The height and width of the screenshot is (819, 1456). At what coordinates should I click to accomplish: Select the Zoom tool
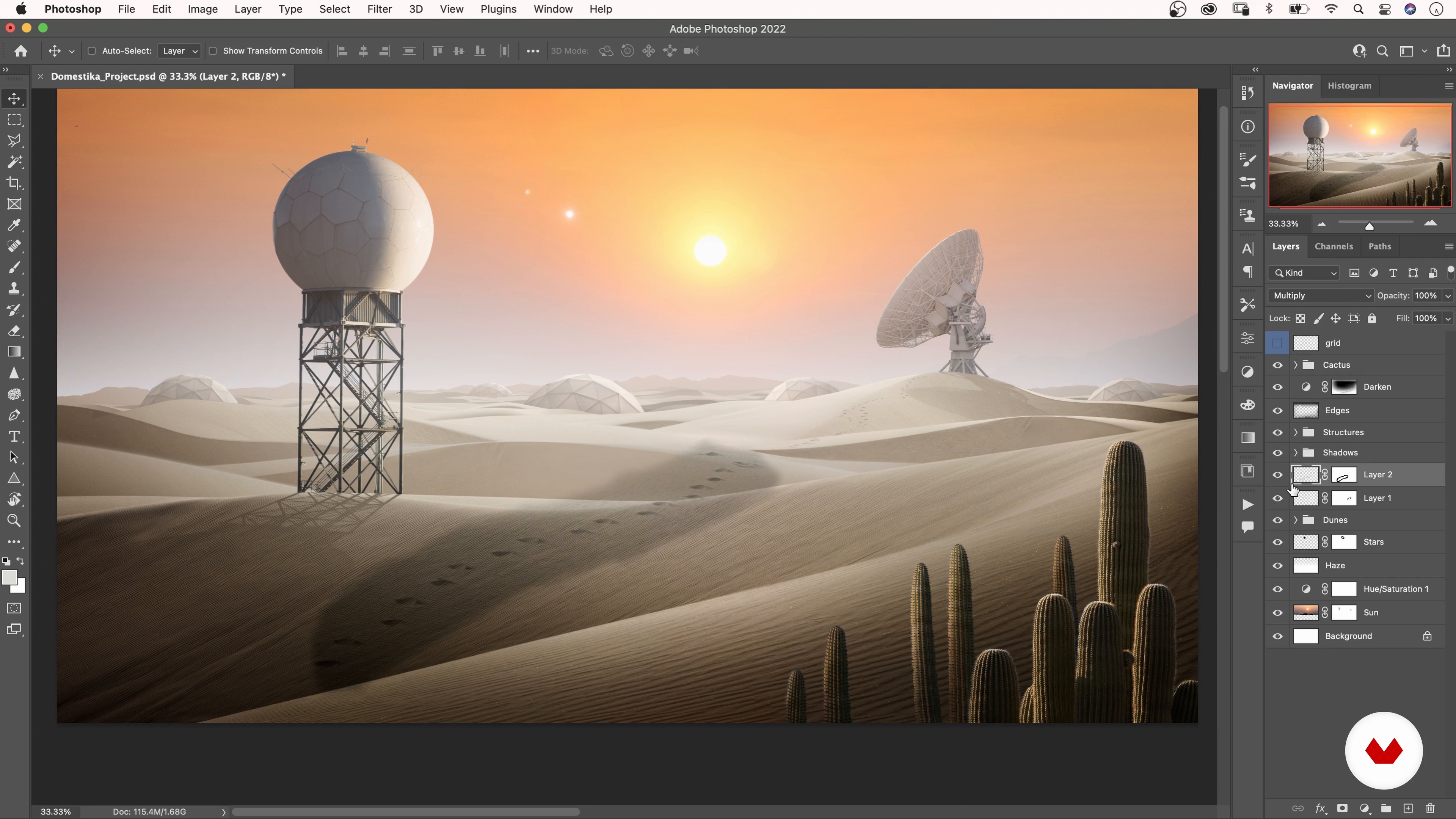pyautogui.click(x=14, y=521)
